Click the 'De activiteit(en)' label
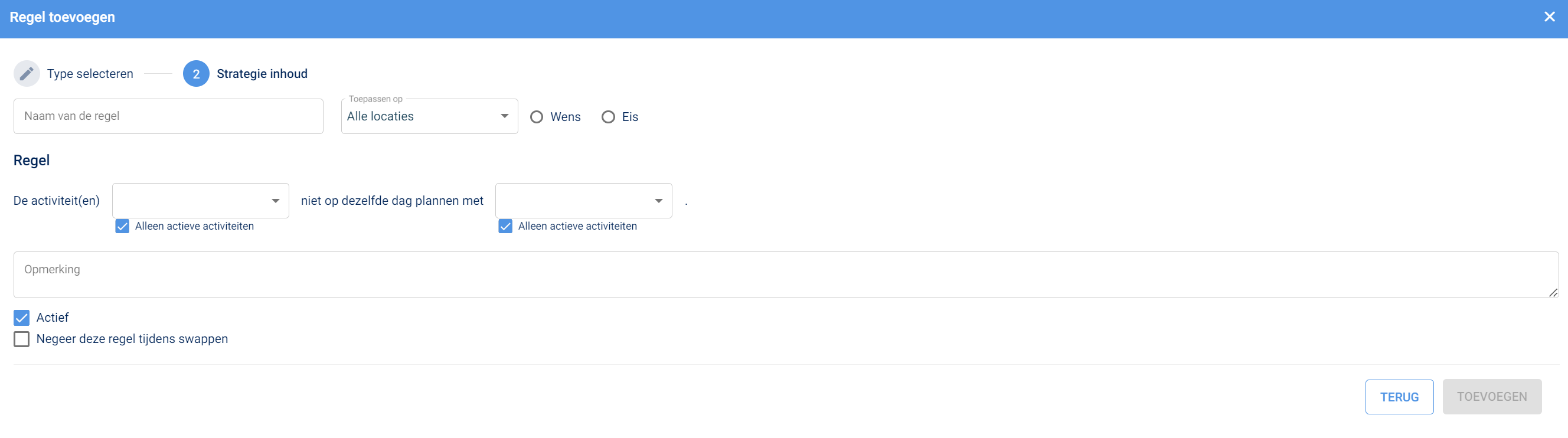This screenshot has width=1568, height=438. pyautogui.click(x=57, y=201)
